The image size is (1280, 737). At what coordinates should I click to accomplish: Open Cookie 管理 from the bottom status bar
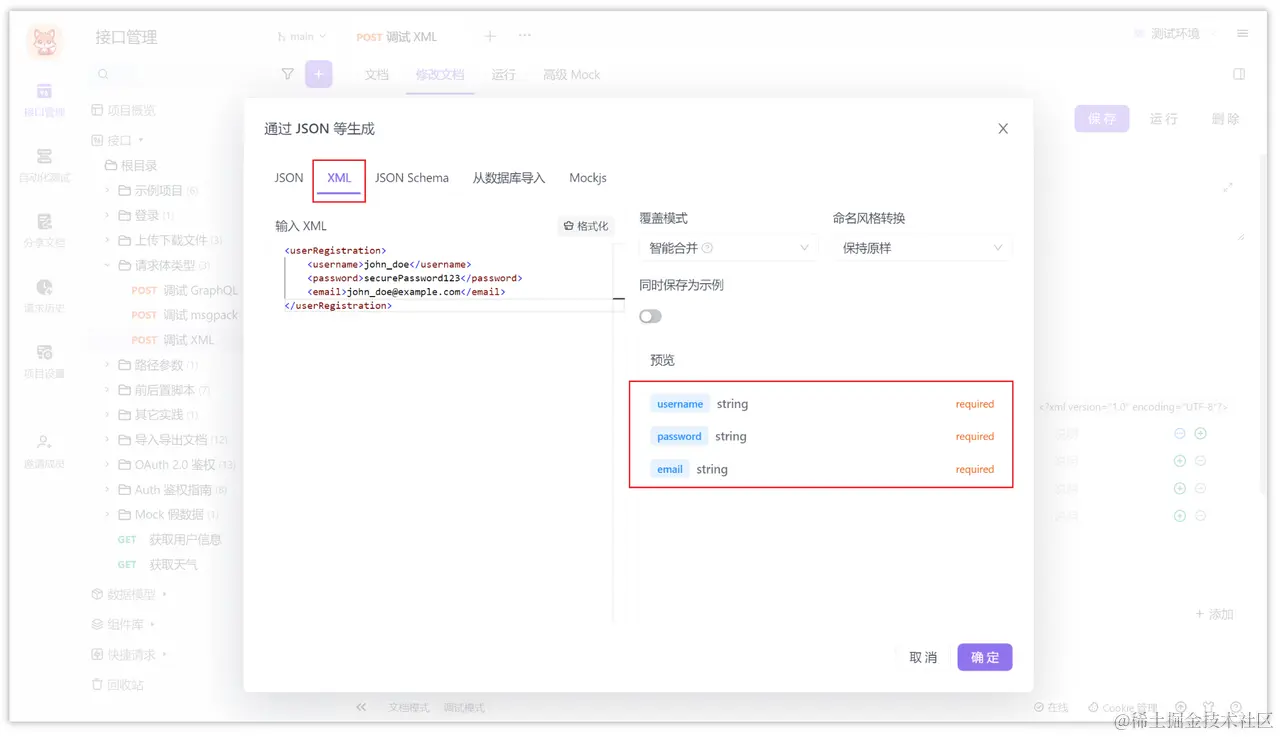pyautogui.click(x=1122, y=707)
